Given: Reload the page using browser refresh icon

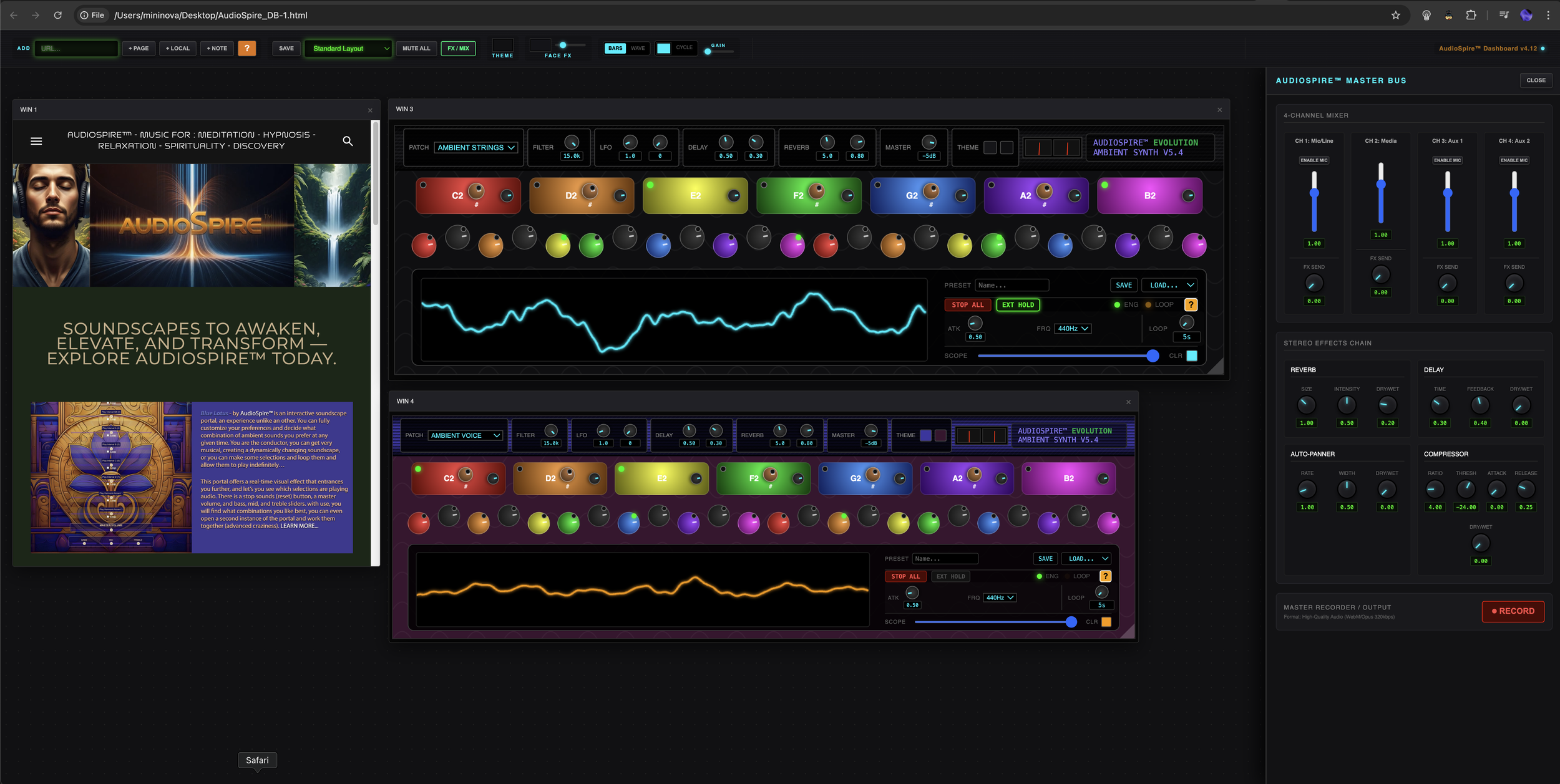Looking at the screenshot, I should point(57,15).
